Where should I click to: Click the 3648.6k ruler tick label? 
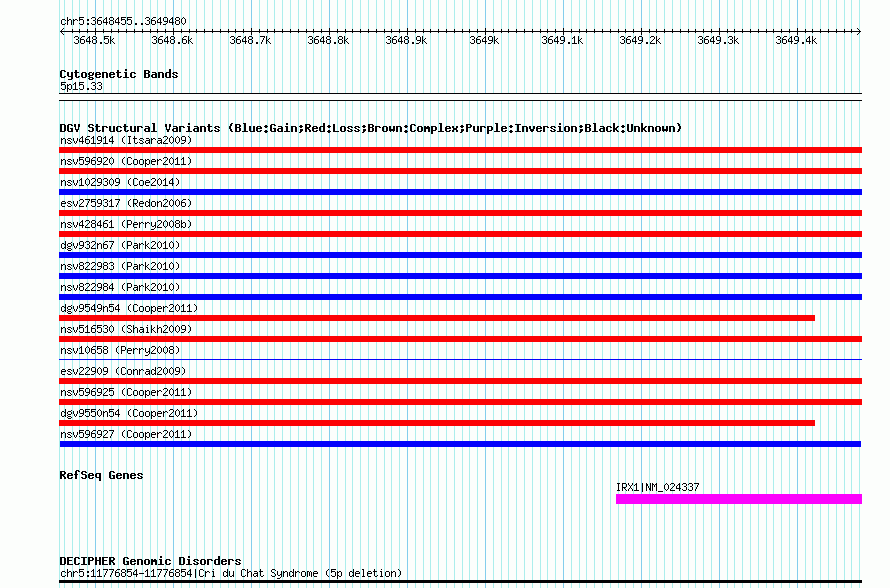172,40
